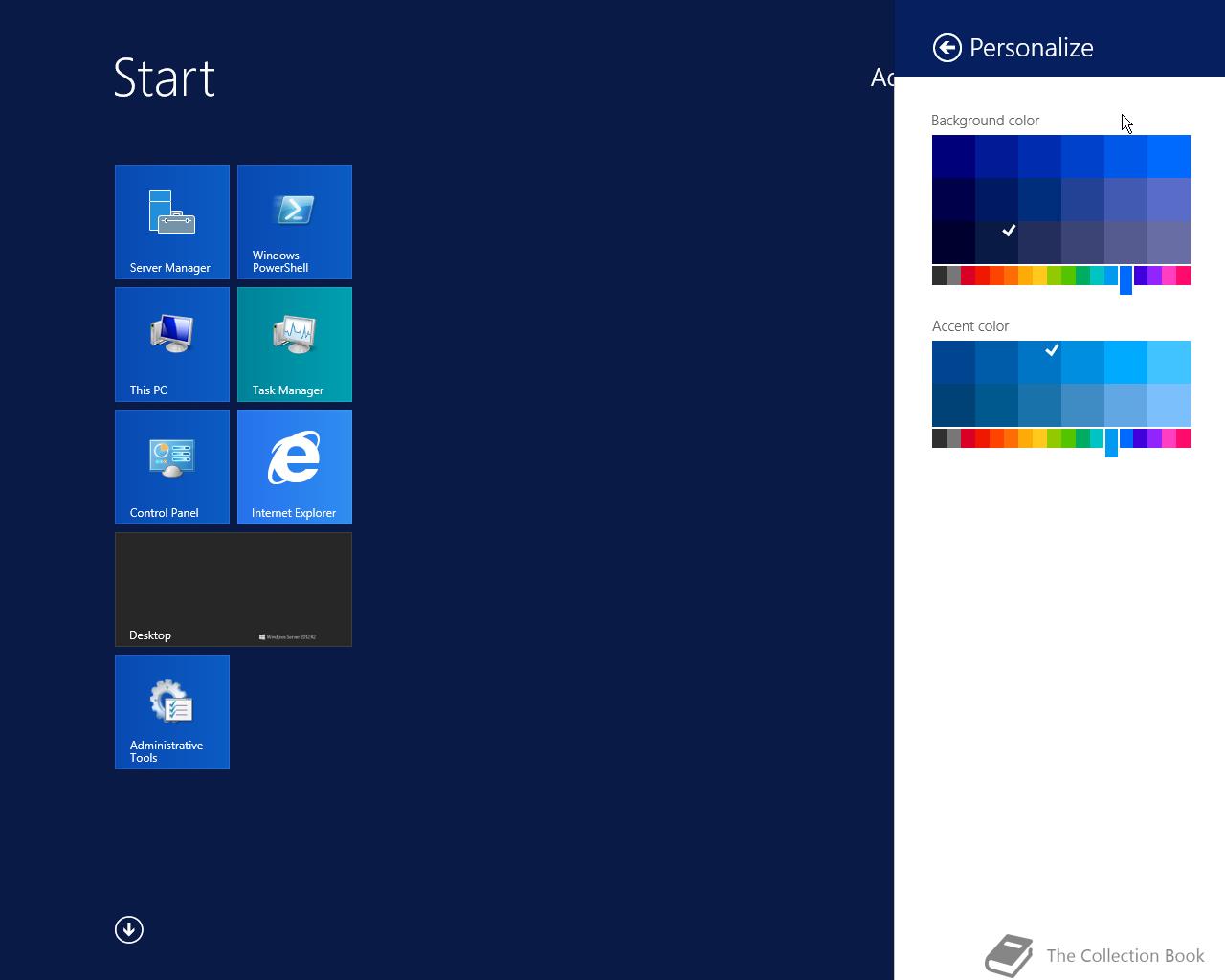This screenshot has height=980, width=1225.
Task: Select green hue in accent color strip
Action: click(1068, 438)
